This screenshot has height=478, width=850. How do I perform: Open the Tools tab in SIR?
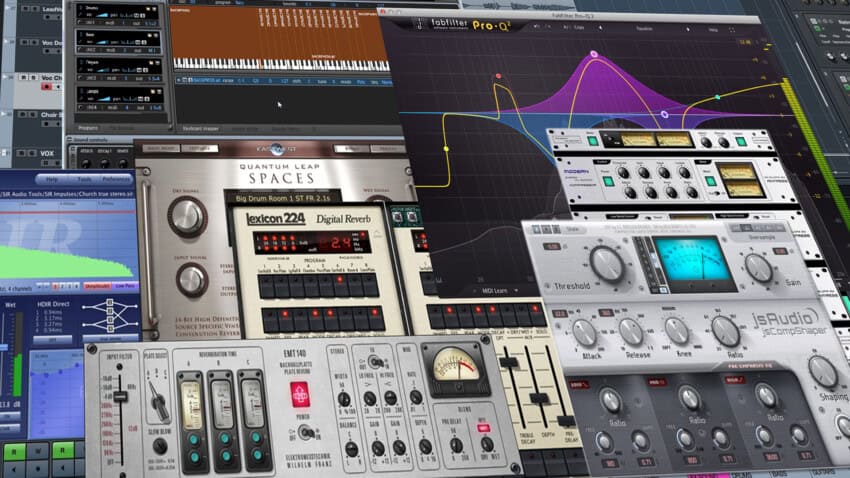84,179
